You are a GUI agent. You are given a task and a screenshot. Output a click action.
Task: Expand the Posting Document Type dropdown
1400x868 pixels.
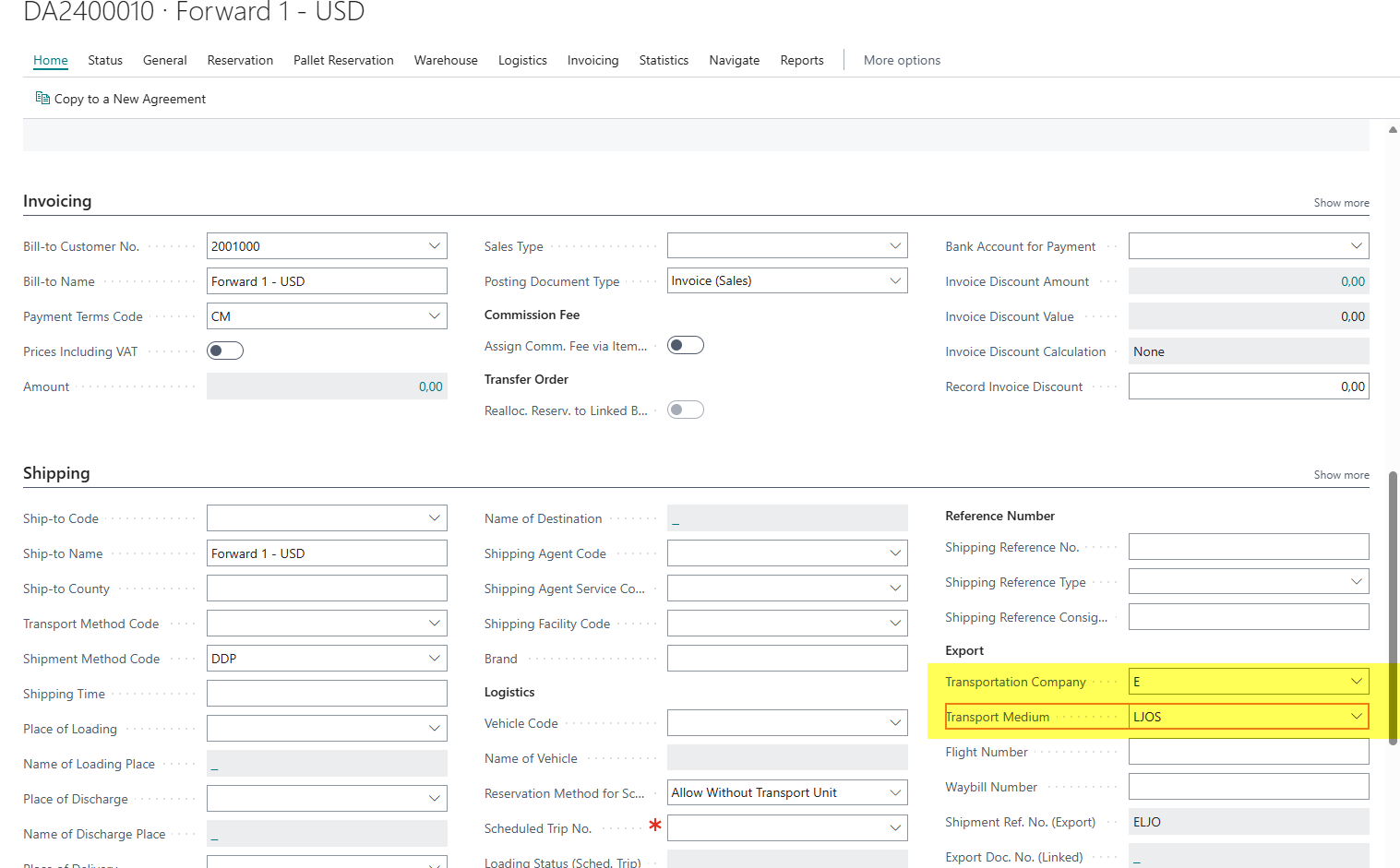tap(894, 281)
